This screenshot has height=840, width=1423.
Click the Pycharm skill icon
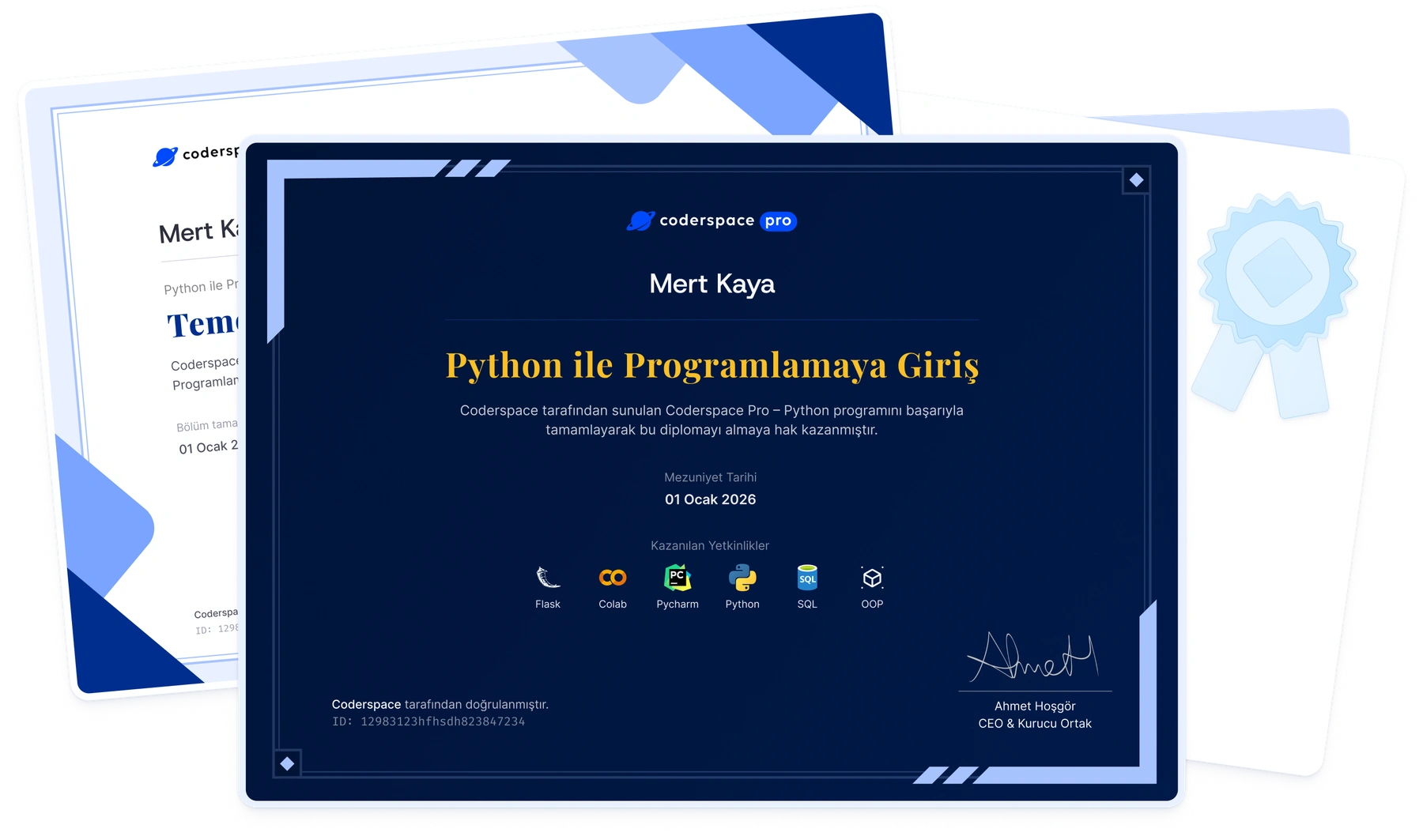[x=678, y=578]
